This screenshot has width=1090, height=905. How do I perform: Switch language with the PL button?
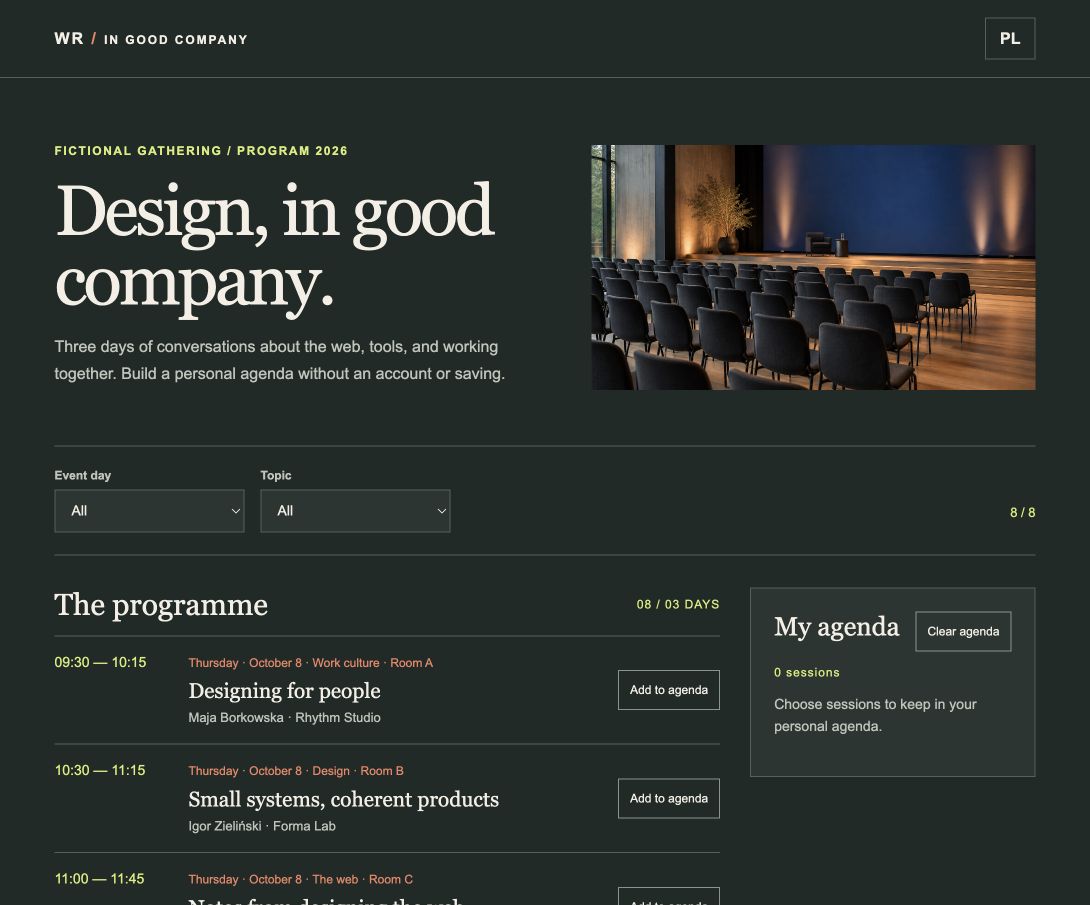click(x=1009, y=38)
